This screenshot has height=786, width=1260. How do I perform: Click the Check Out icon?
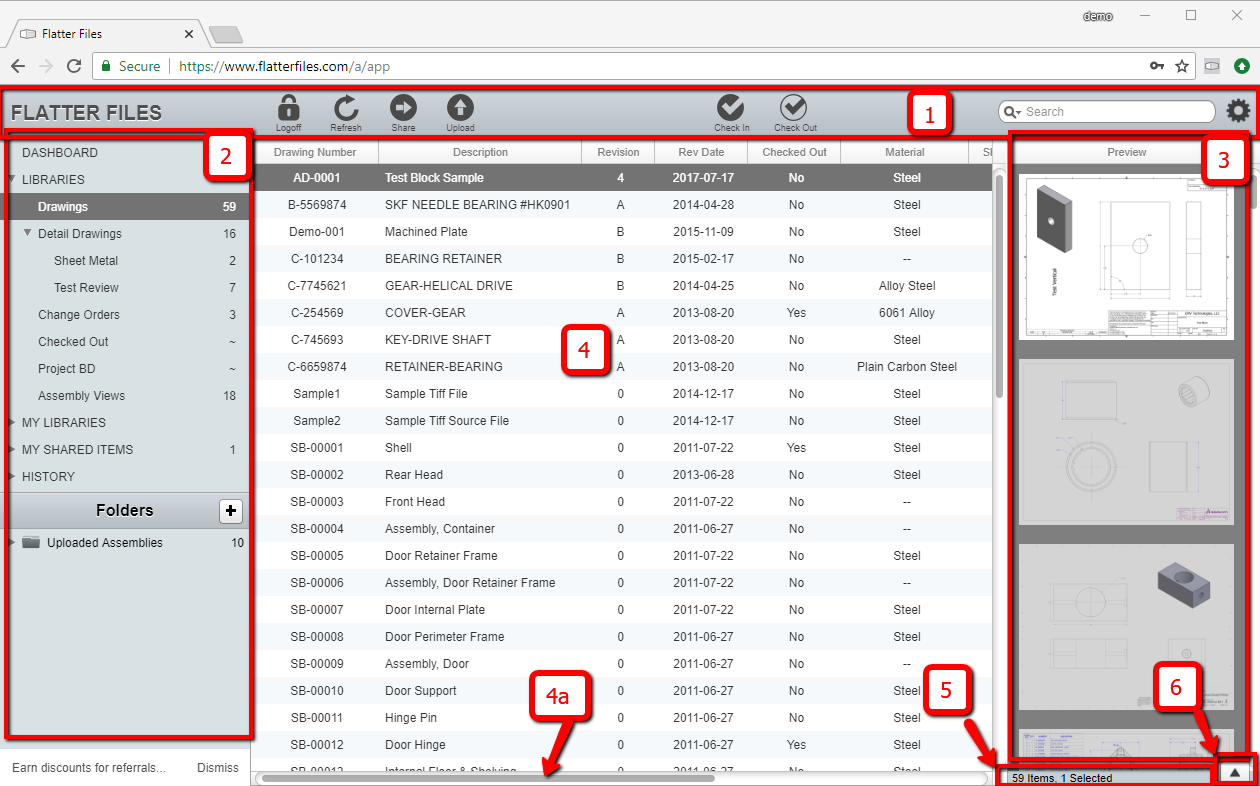[794, 108]
